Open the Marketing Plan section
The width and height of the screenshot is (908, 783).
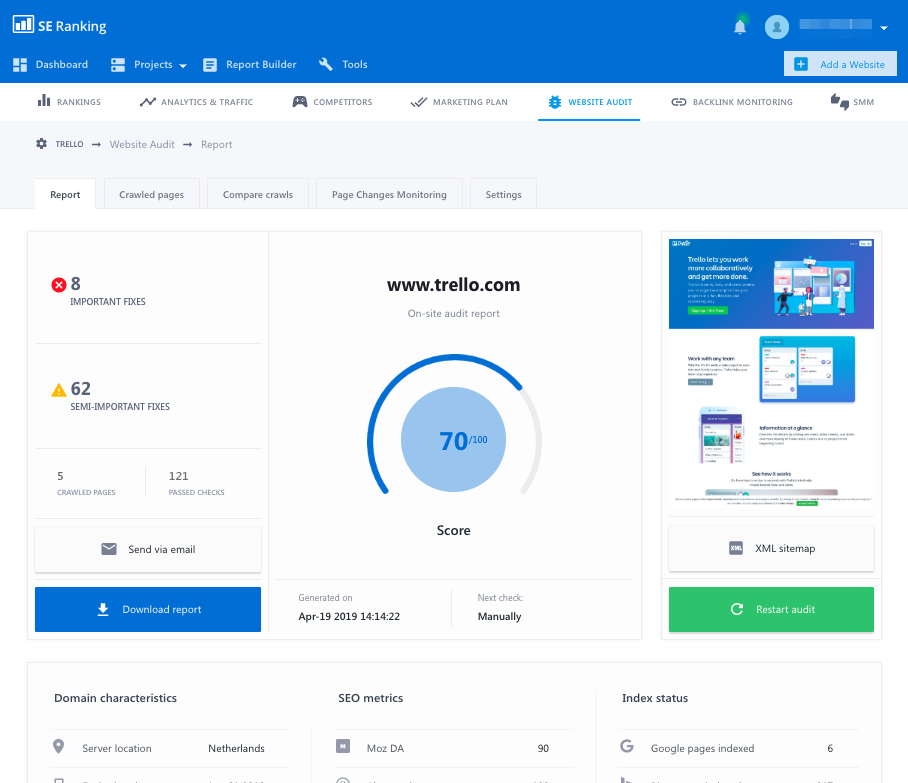470,102
